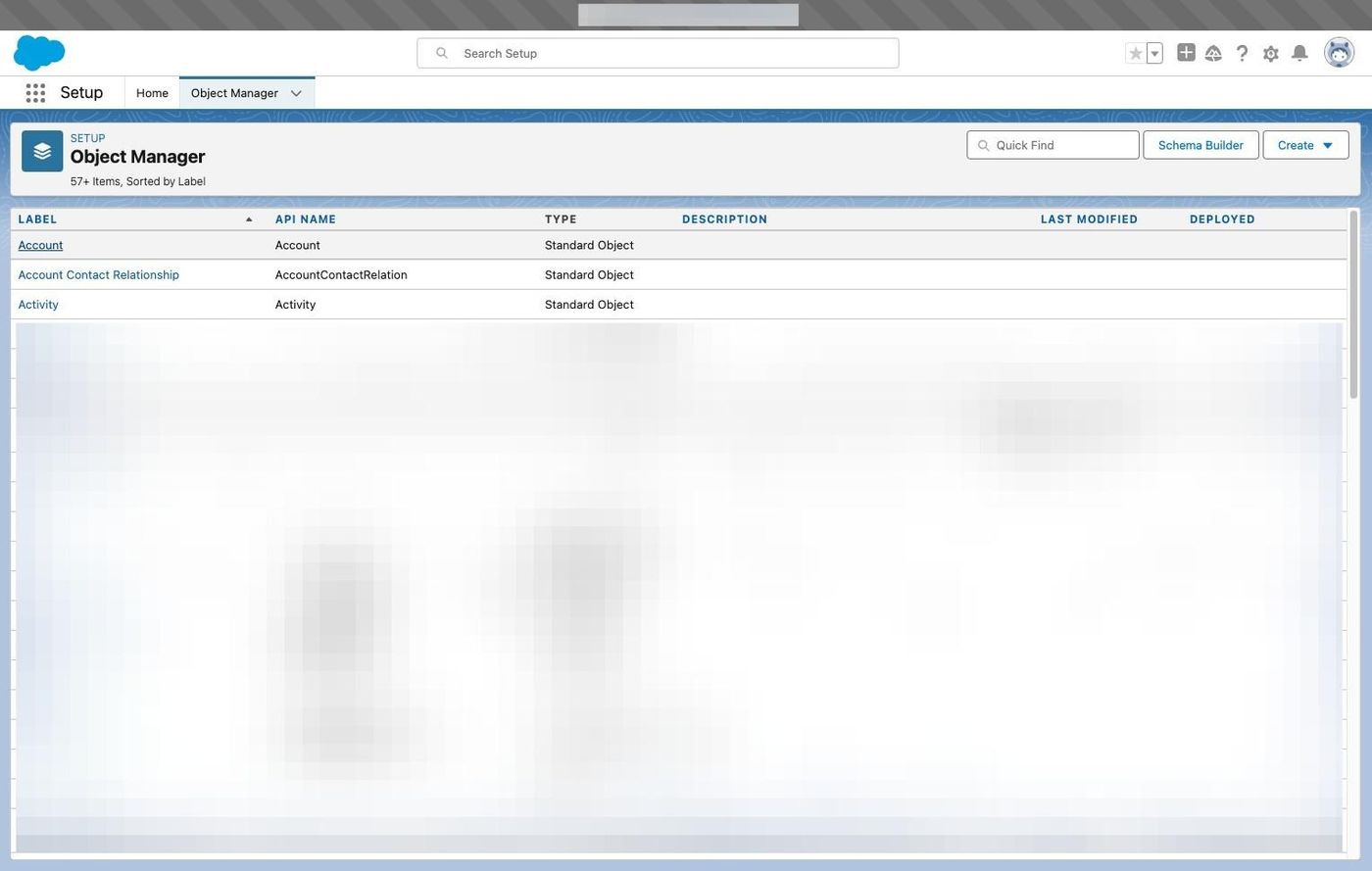
Task: Expand the Object Manager tab chevron
Action: 296,93
